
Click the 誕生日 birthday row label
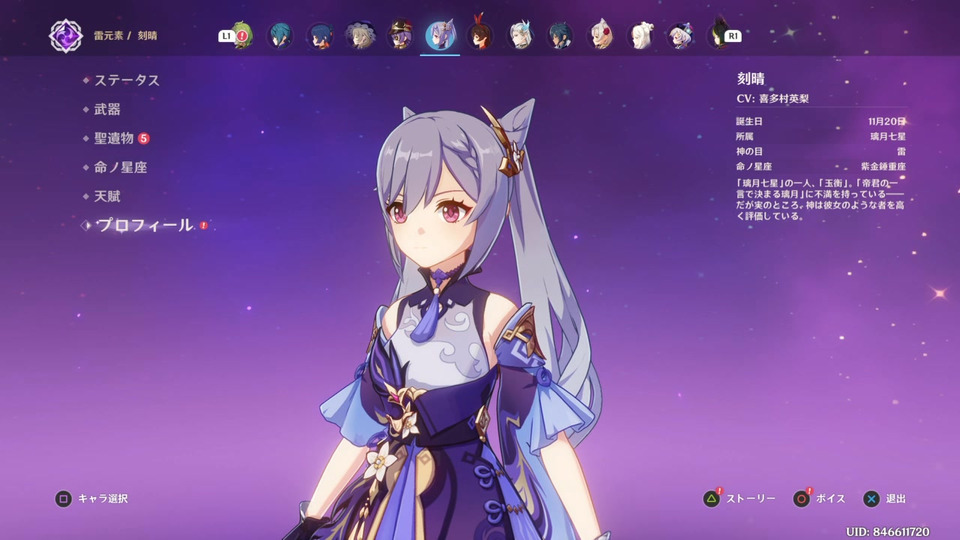[x=749, y=122]
